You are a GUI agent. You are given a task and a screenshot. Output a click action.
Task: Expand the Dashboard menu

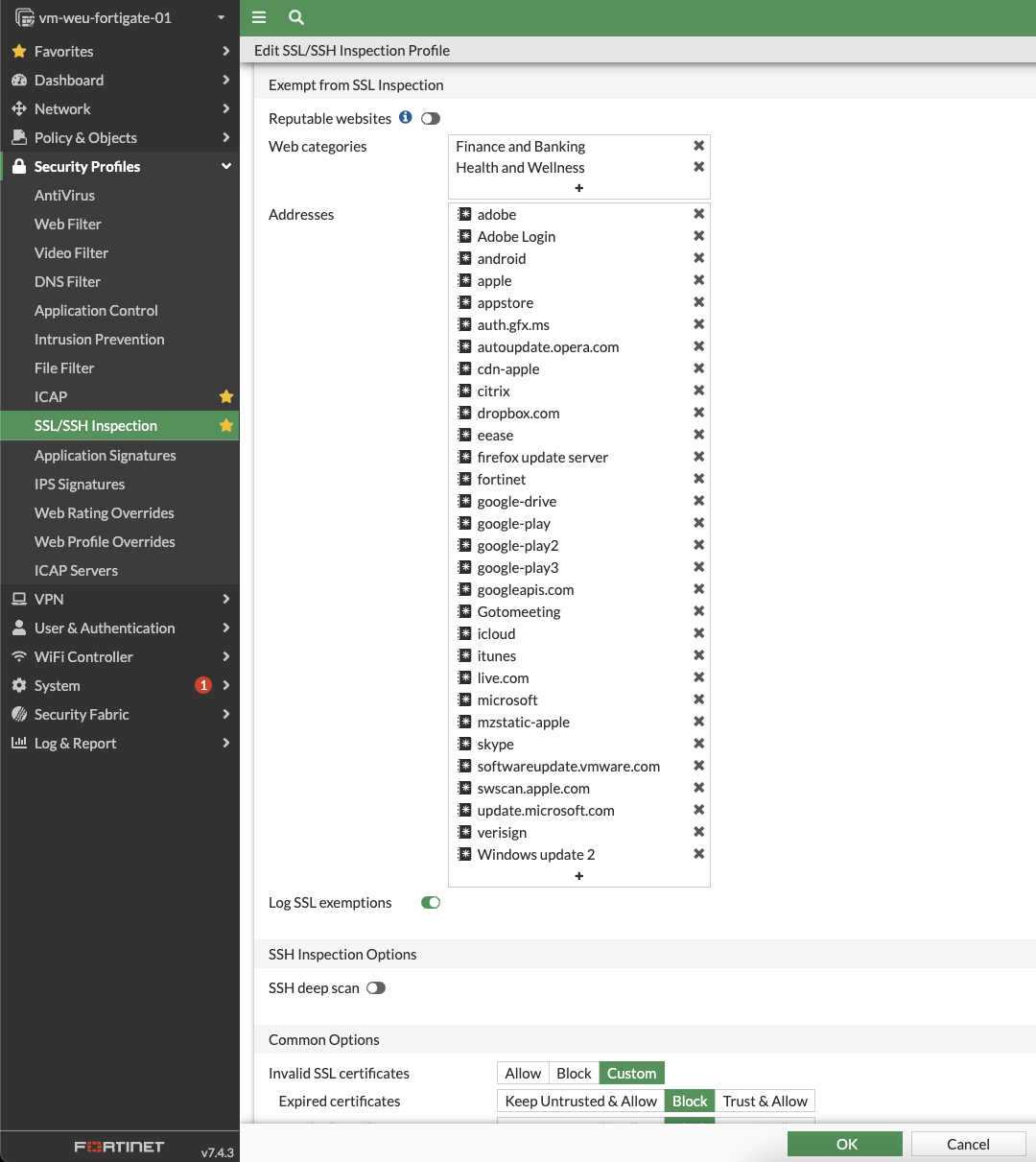(120, 80)
